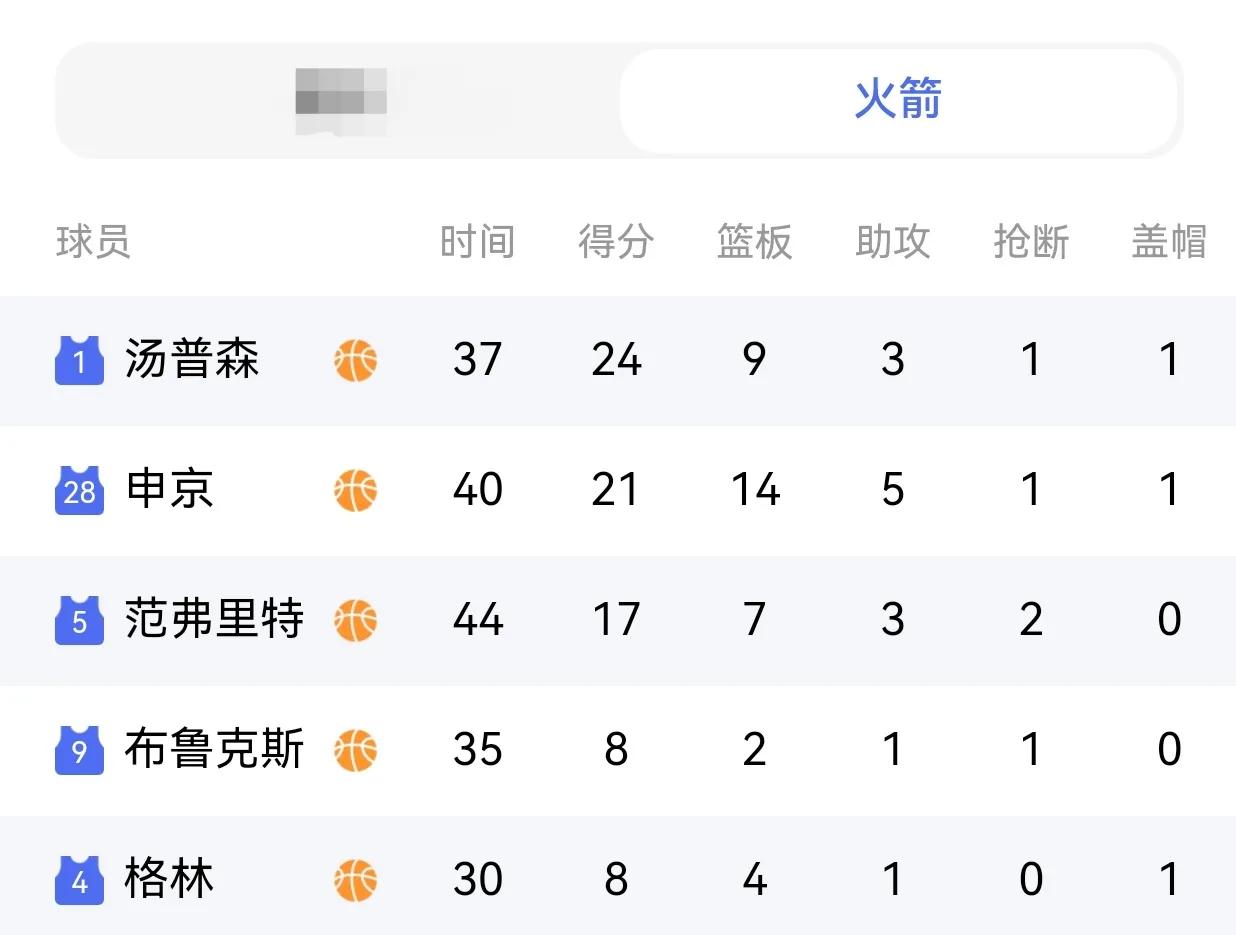Select 布鲁克斯's points value 8

616,750
